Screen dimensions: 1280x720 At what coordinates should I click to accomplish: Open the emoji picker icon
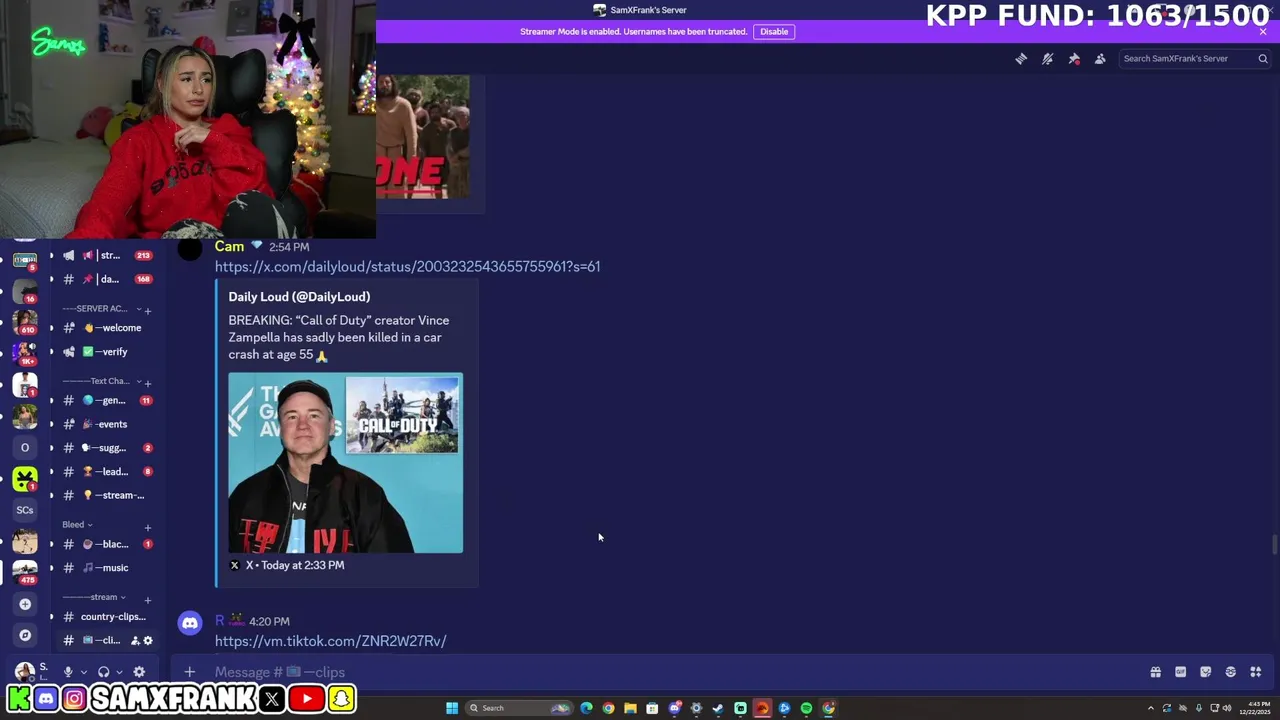tap(1230, 672)
